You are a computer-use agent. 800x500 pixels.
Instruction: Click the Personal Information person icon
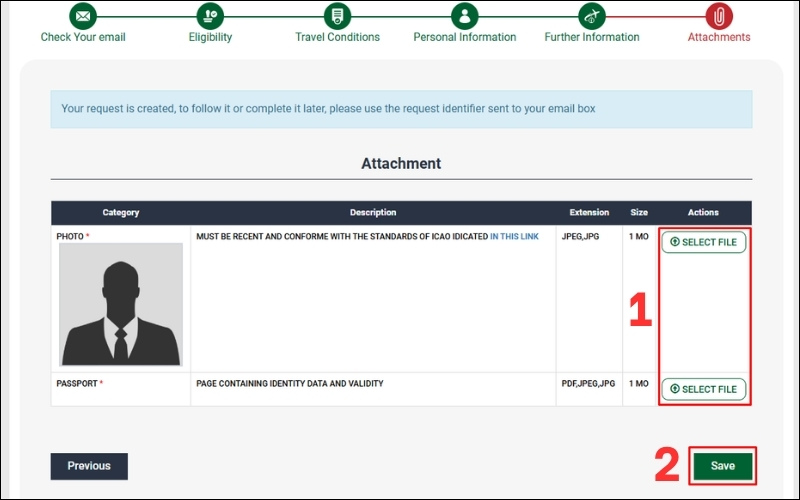(x=464, y=16)
